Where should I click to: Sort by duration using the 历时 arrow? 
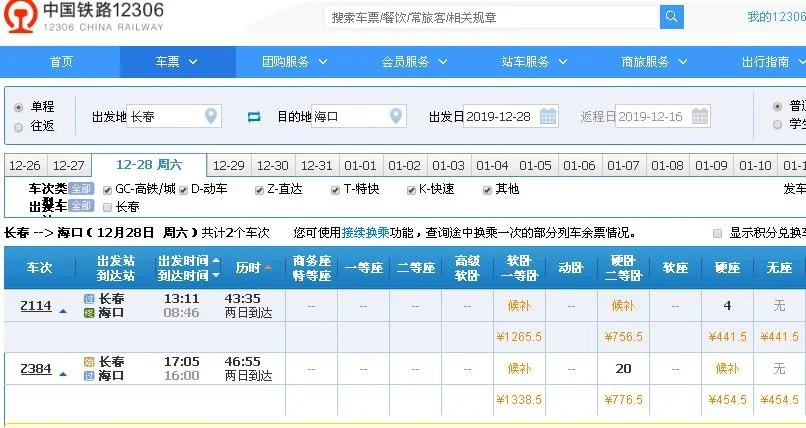267,268
